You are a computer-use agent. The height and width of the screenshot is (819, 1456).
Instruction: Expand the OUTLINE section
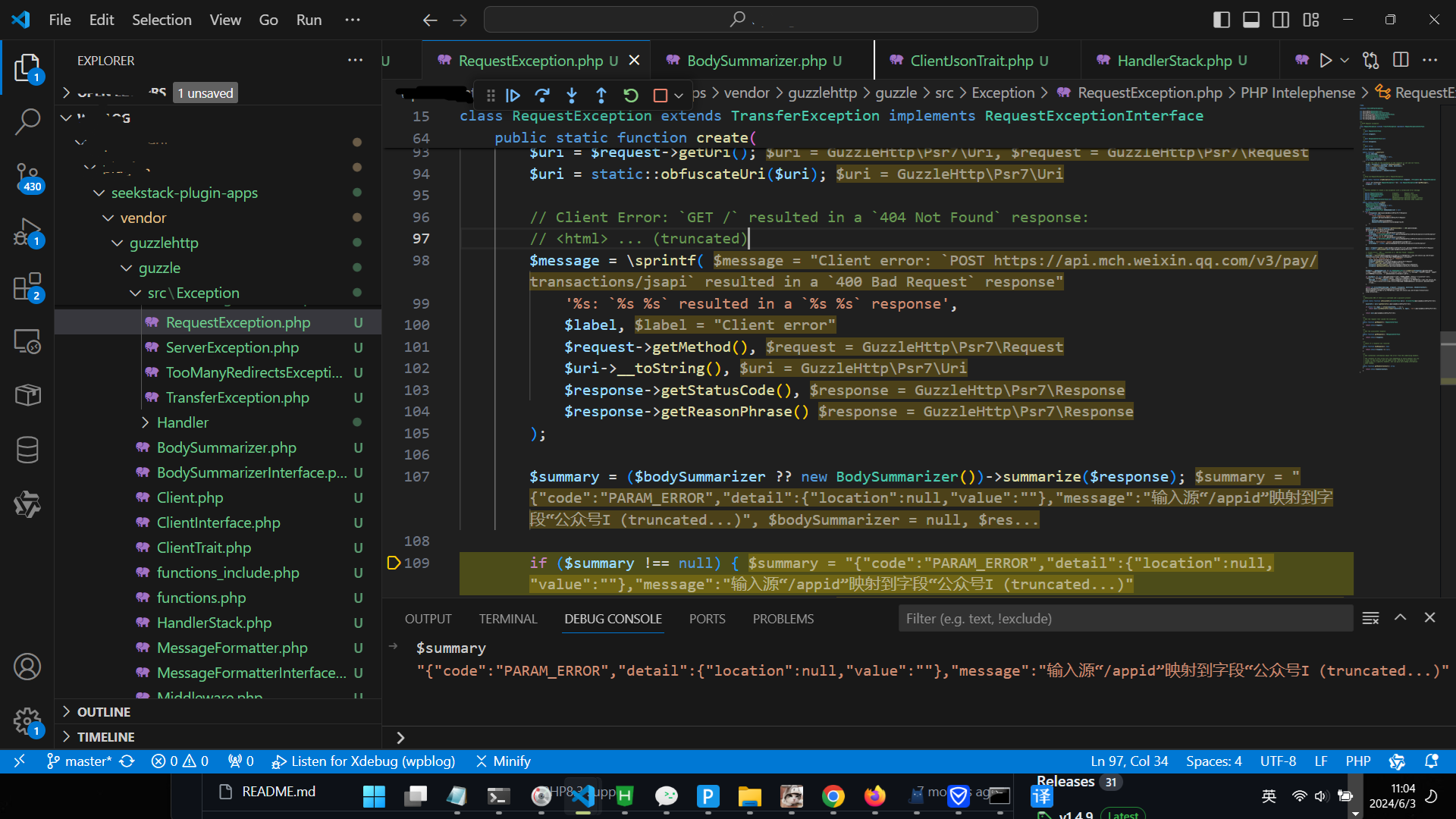104,712
